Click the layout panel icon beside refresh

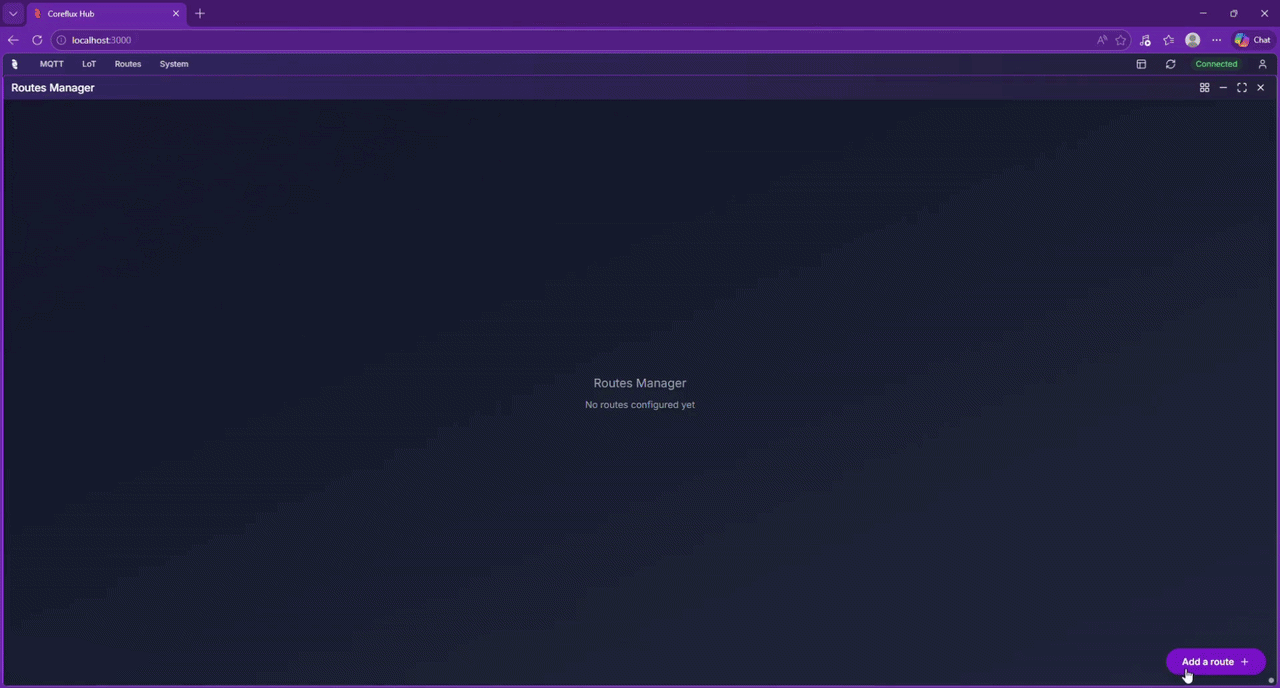(x=1141, y=64)
